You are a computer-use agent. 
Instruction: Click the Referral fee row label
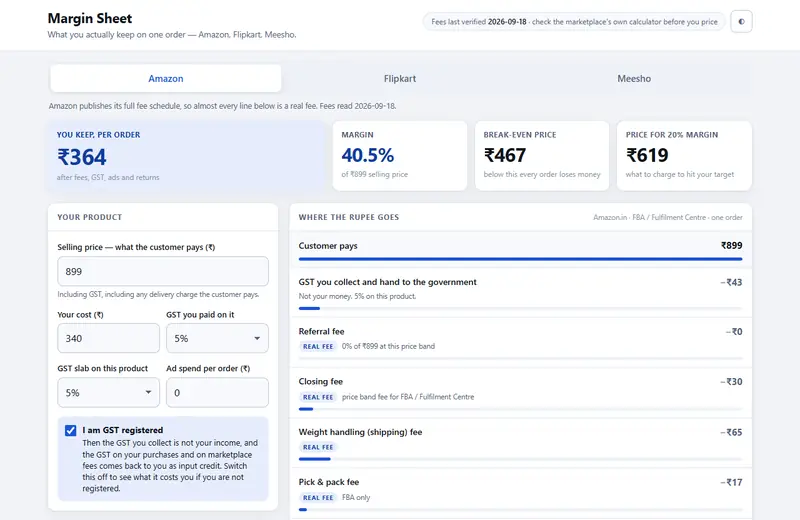pos(321,331)
